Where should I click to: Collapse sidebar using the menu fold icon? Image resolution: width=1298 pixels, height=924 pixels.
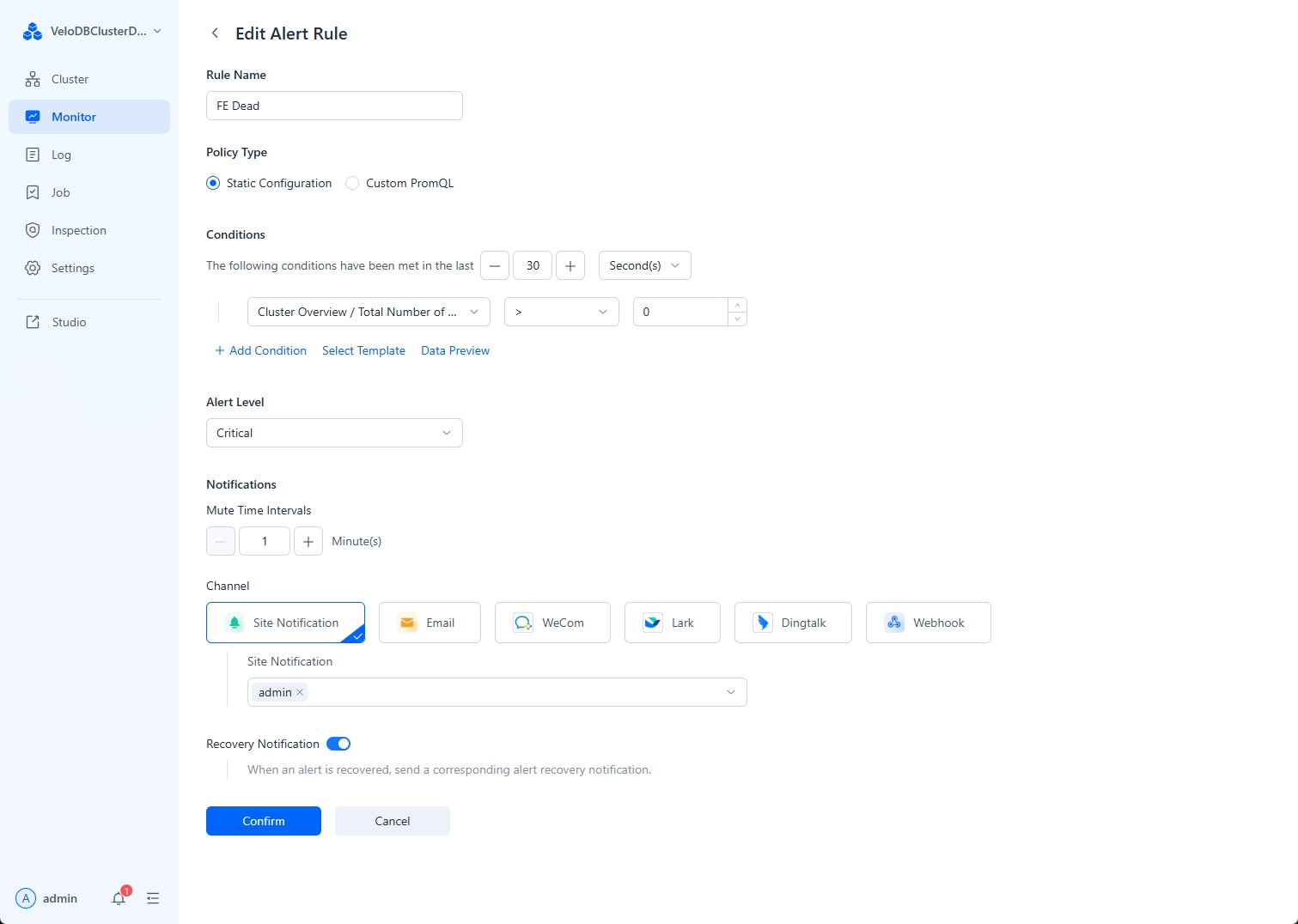(x=153, y=898)
